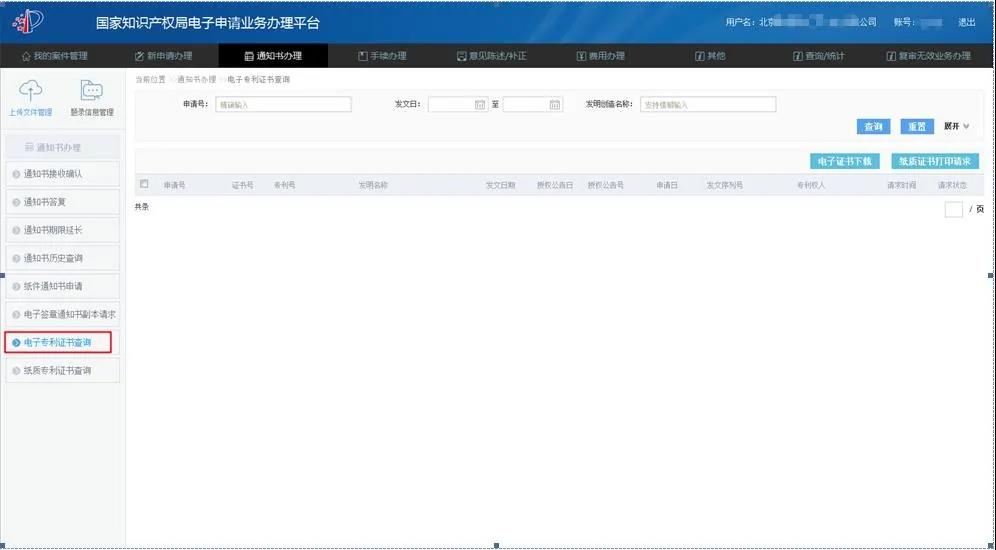The width and height of the screenshot is (996, 550).
Task: Click the home icon beside 我的案件管理
Action: click(x=26, y=56)
